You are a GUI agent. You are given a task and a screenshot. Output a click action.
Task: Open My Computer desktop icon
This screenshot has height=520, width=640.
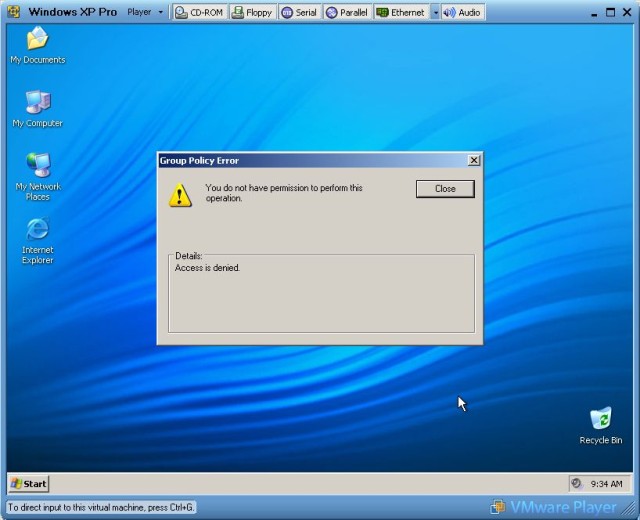[x=38, y=108]
